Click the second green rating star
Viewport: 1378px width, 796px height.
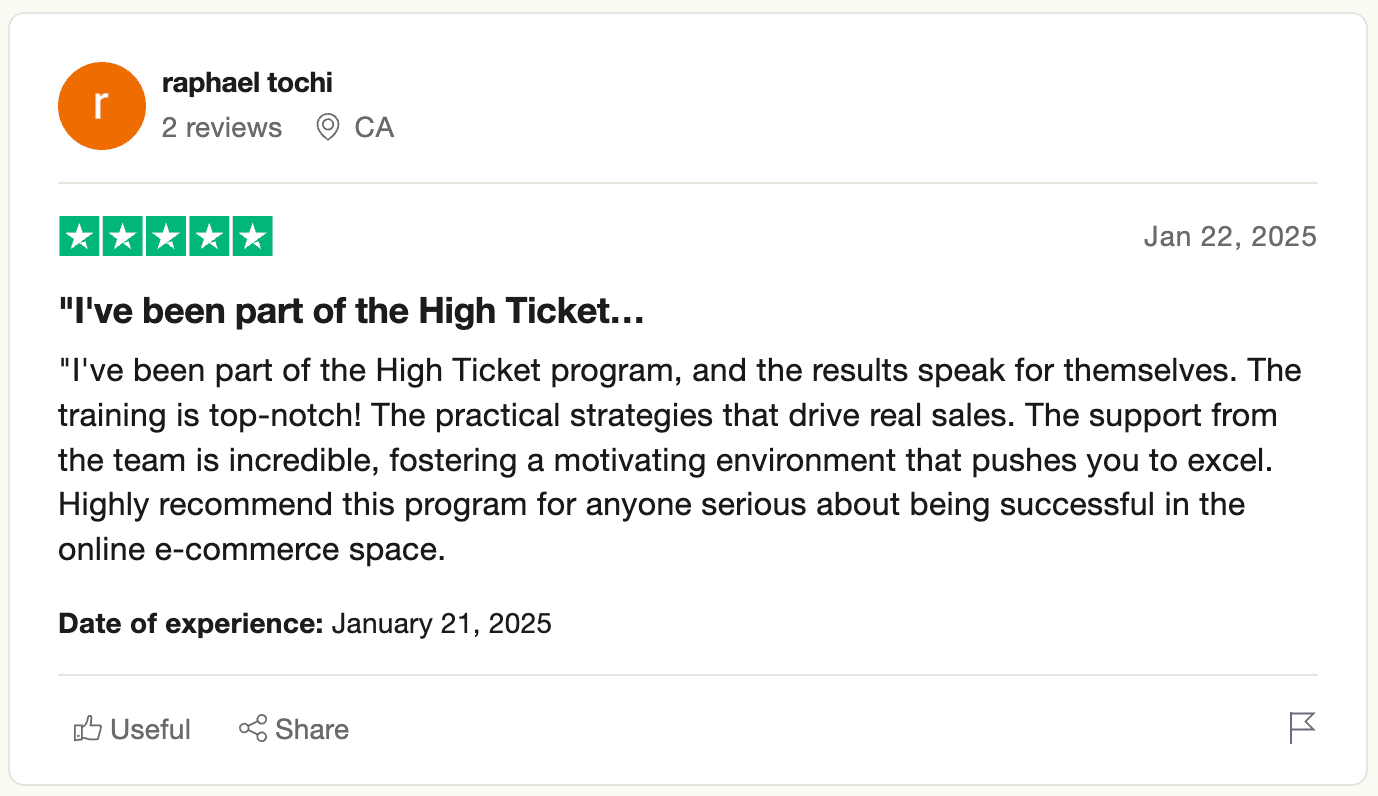(x=123, y=237)
